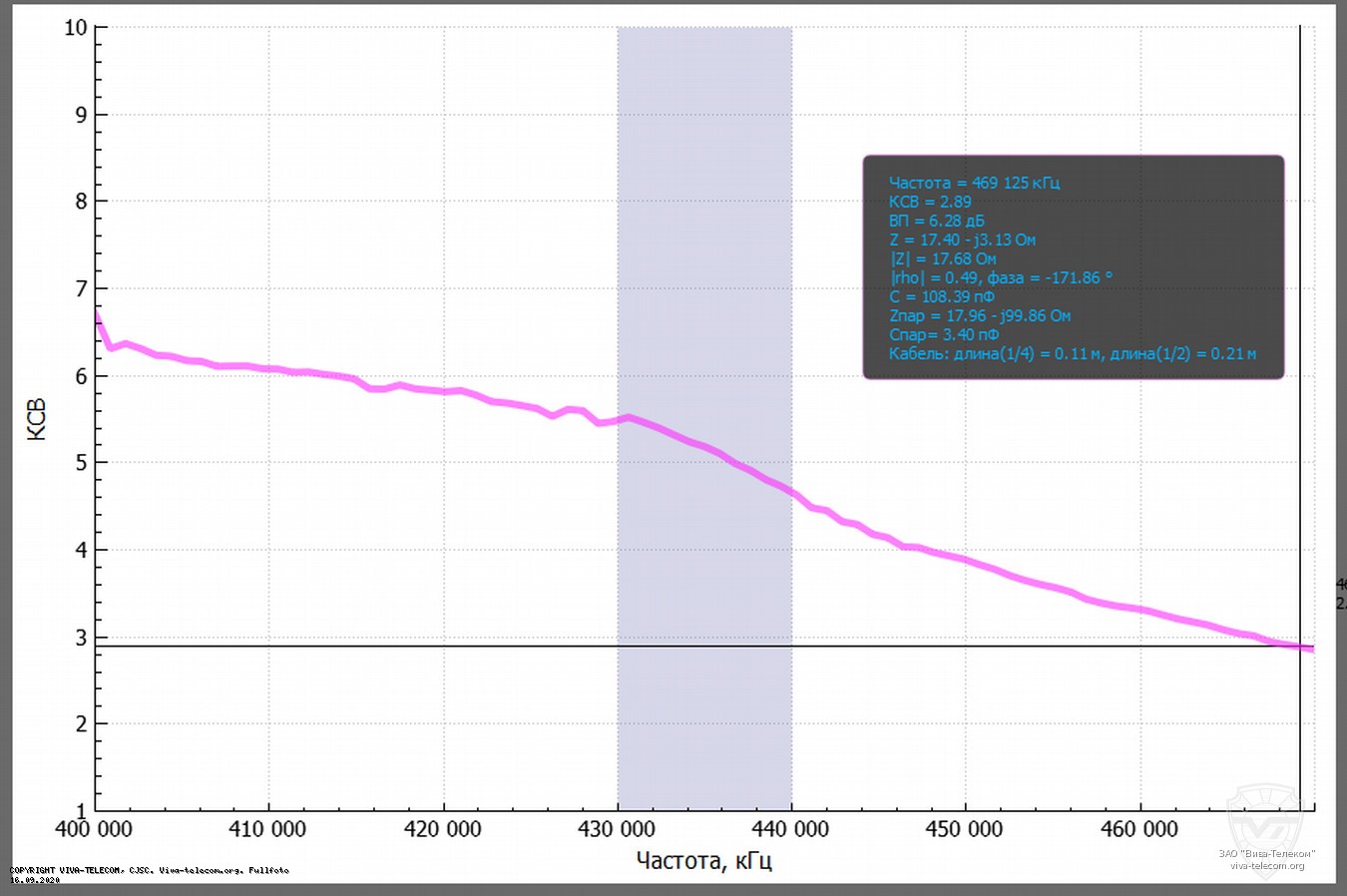Click the 7 tick label on y-axis
This screenshot has width=1347, height=896.
pyautogui.click(x=81, y=289)
